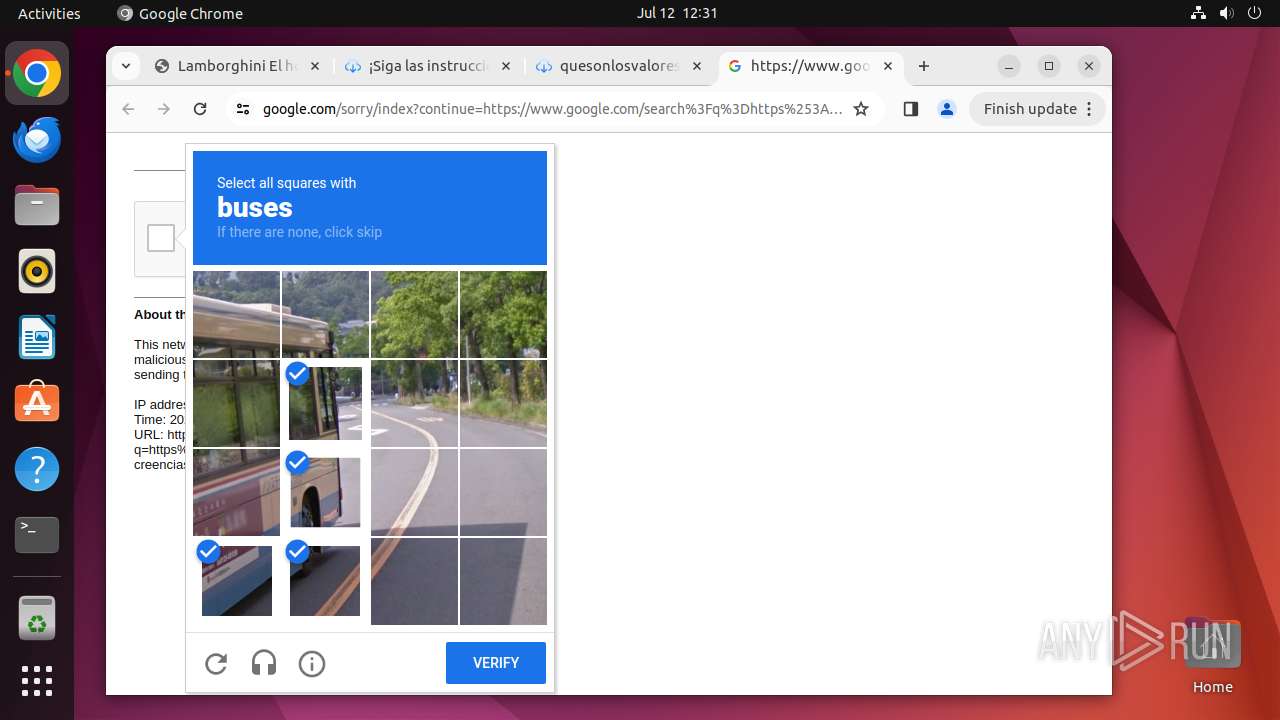Open the power system menu
The height and width of the screenshot is (720, 1280).
(1254, 13)
